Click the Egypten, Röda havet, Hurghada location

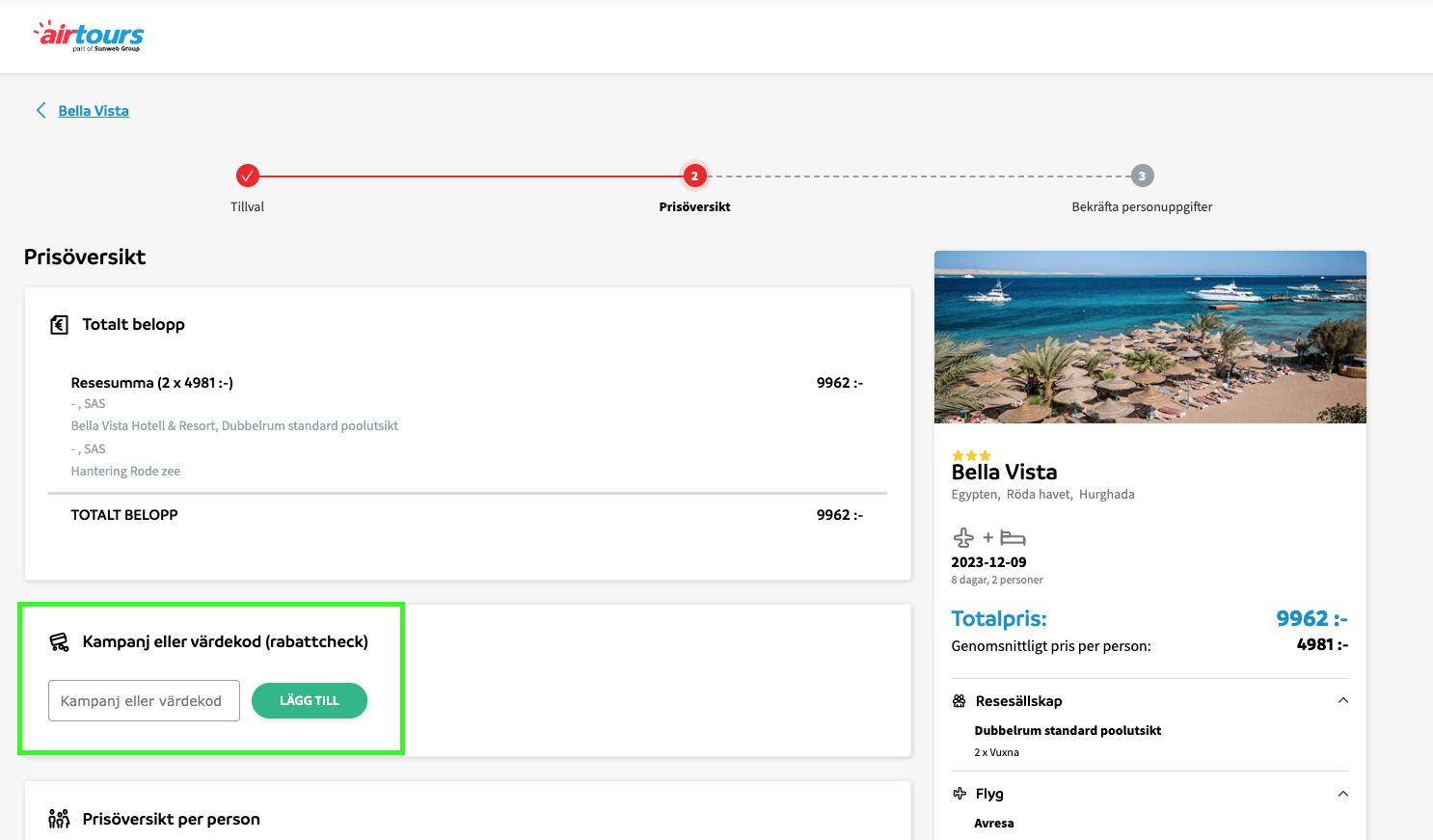coord(1042,494)
